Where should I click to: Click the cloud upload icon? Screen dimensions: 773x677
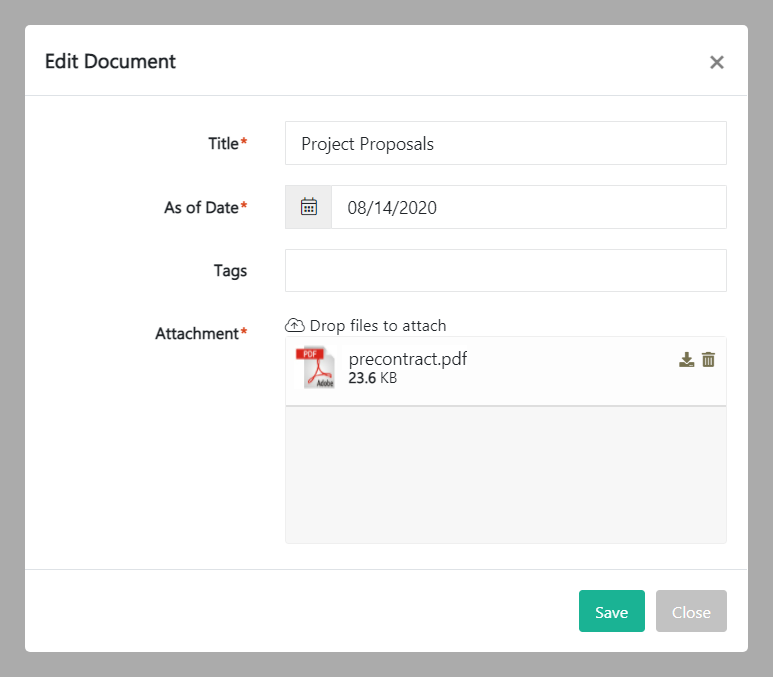(x=295, y=325)
